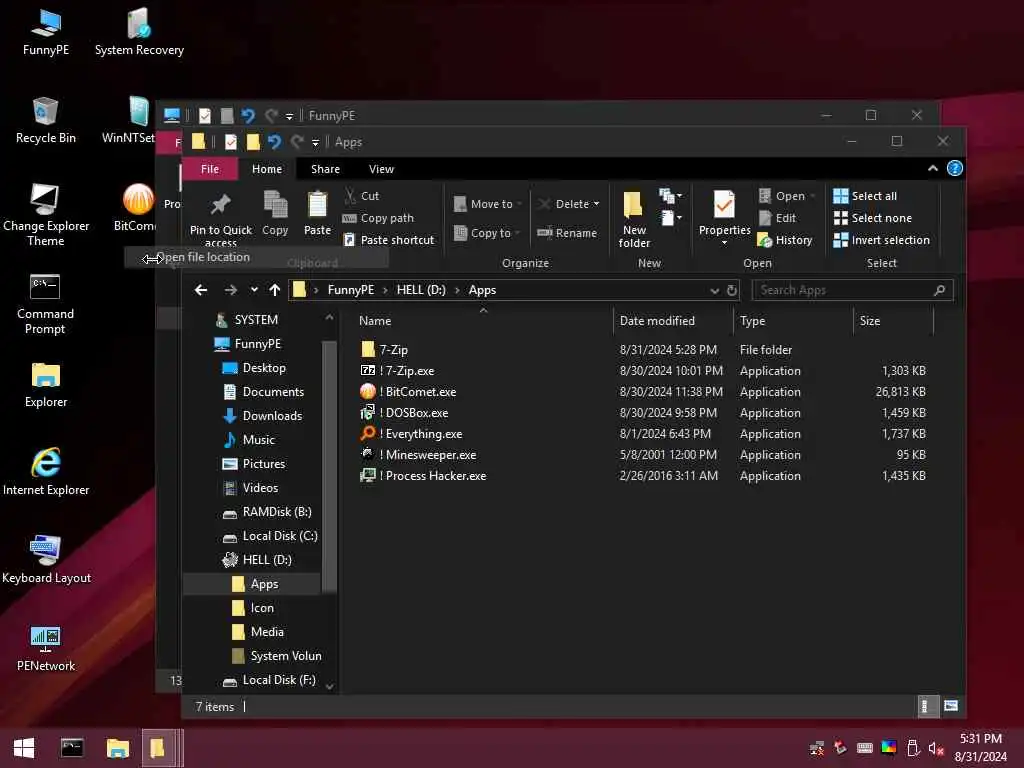
Task: Open Explorer help question mark icon
Action: point(954,168)
